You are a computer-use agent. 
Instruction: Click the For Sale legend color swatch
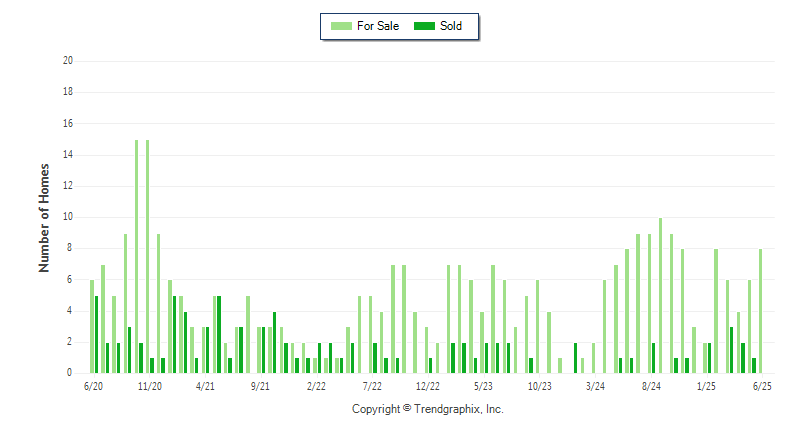tap(341, 26)
